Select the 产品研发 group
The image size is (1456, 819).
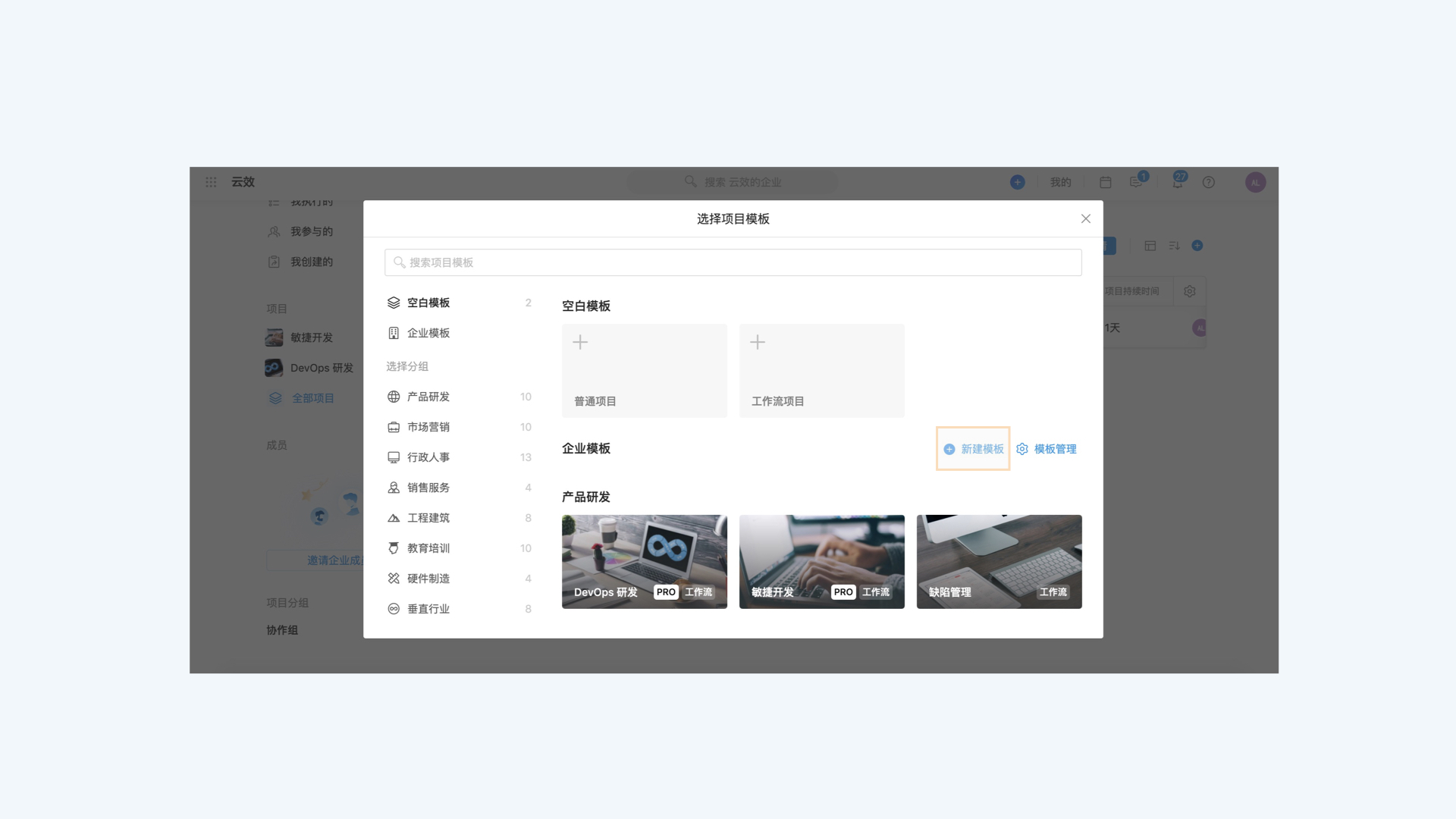(x=459, y=397)
